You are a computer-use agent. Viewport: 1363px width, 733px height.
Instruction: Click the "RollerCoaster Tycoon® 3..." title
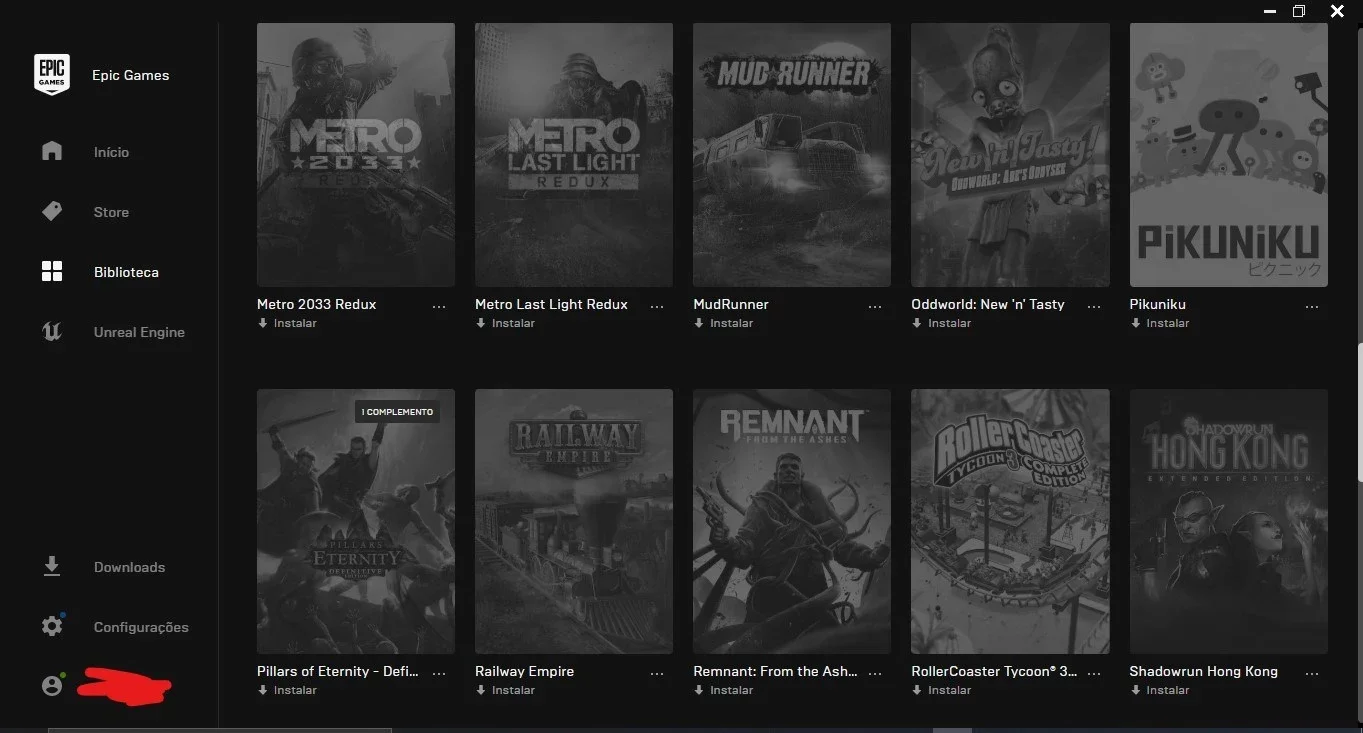tap(994, 671)
